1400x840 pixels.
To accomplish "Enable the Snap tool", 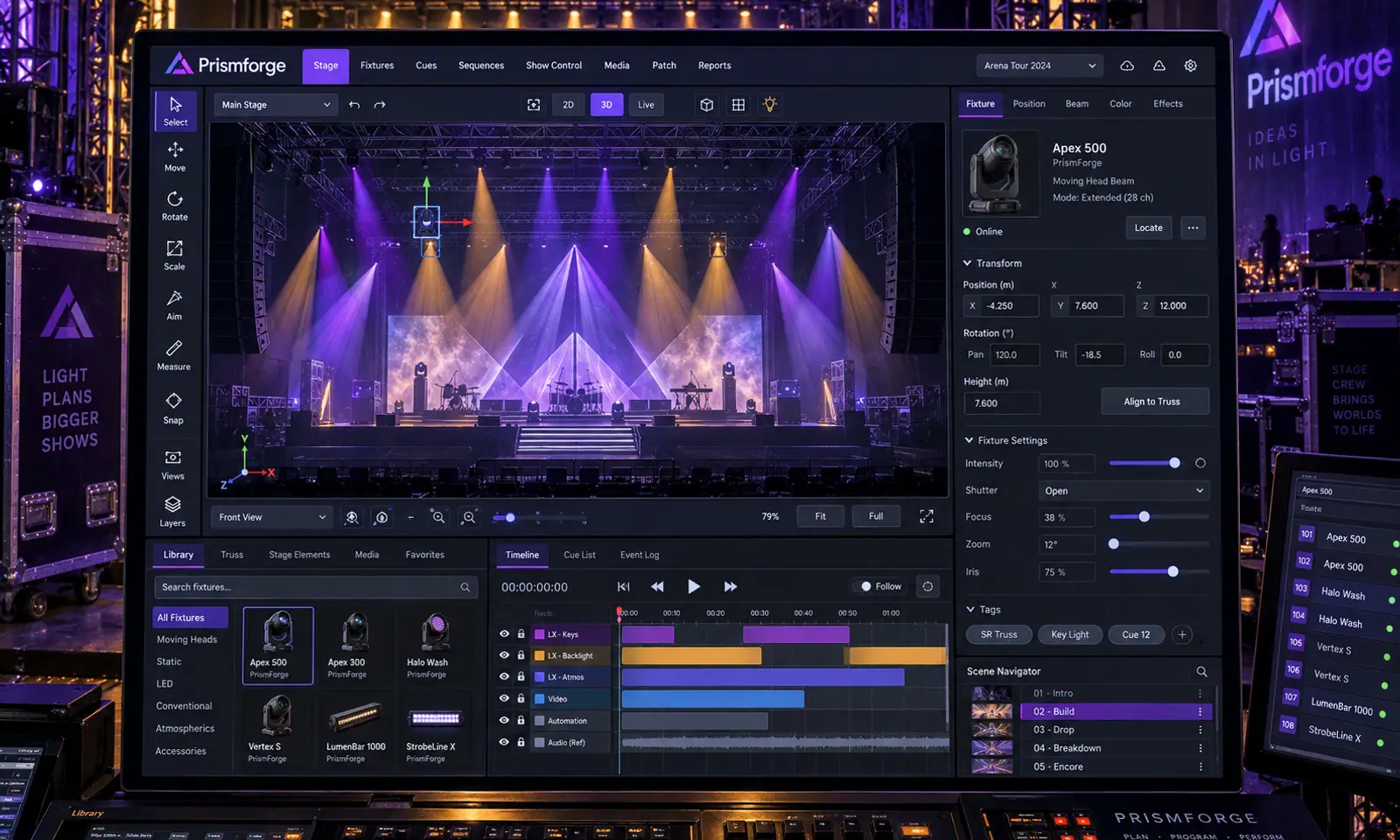I will pyautogui.click(x=173, y=408).
